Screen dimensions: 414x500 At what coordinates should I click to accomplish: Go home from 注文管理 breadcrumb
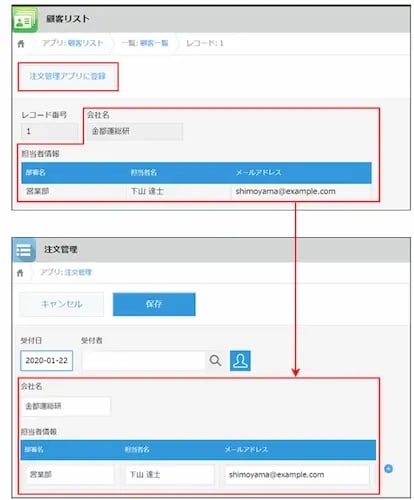tap(20, 273)
